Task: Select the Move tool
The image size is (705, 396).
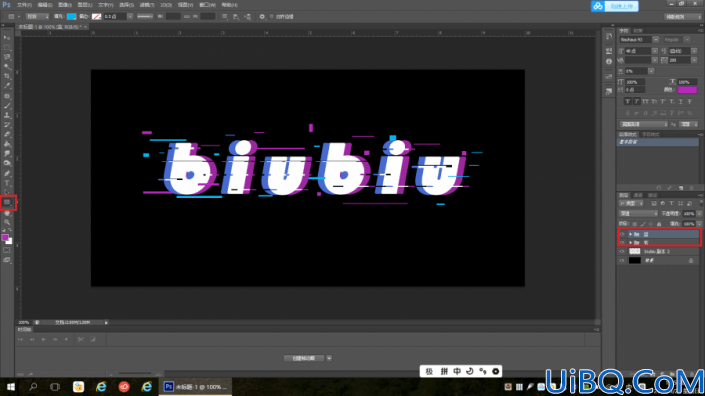Action: click(7, 37)
